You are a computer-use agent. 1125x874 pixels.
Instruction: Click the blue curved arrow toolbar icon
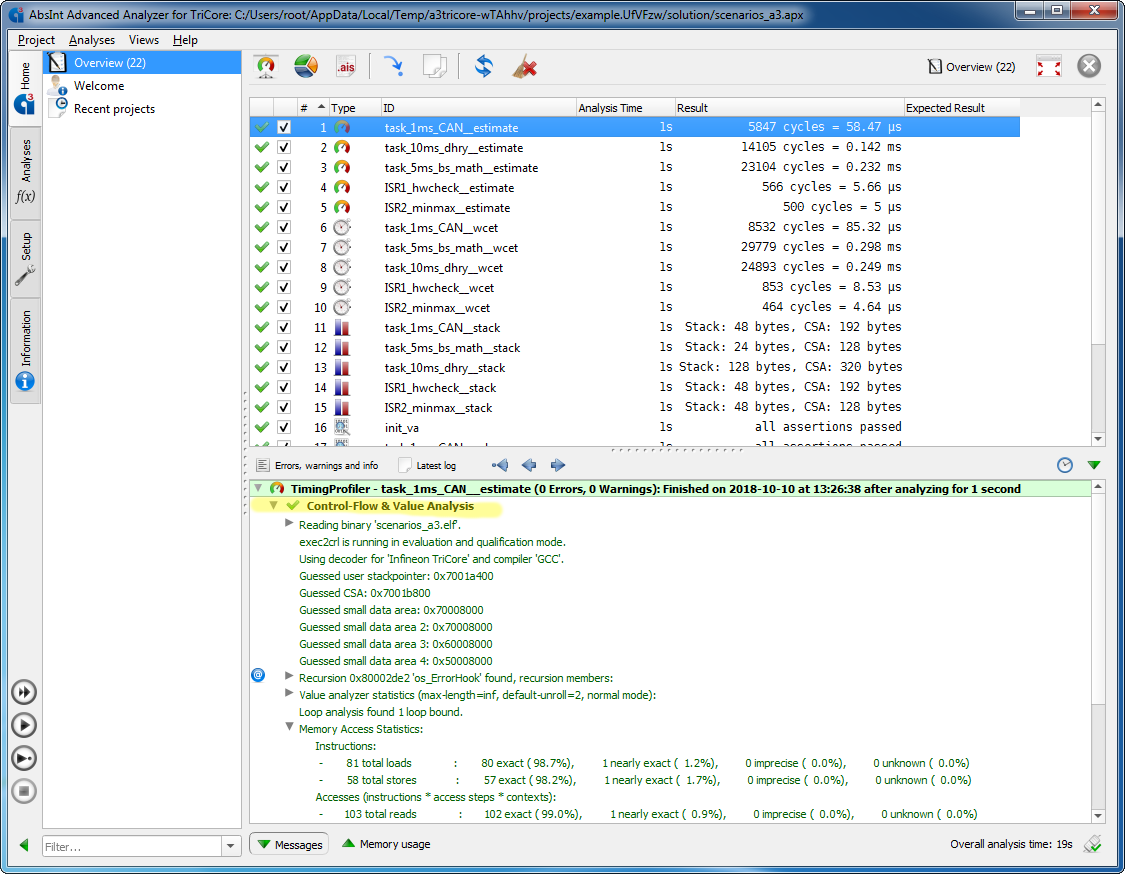(393, 67)
